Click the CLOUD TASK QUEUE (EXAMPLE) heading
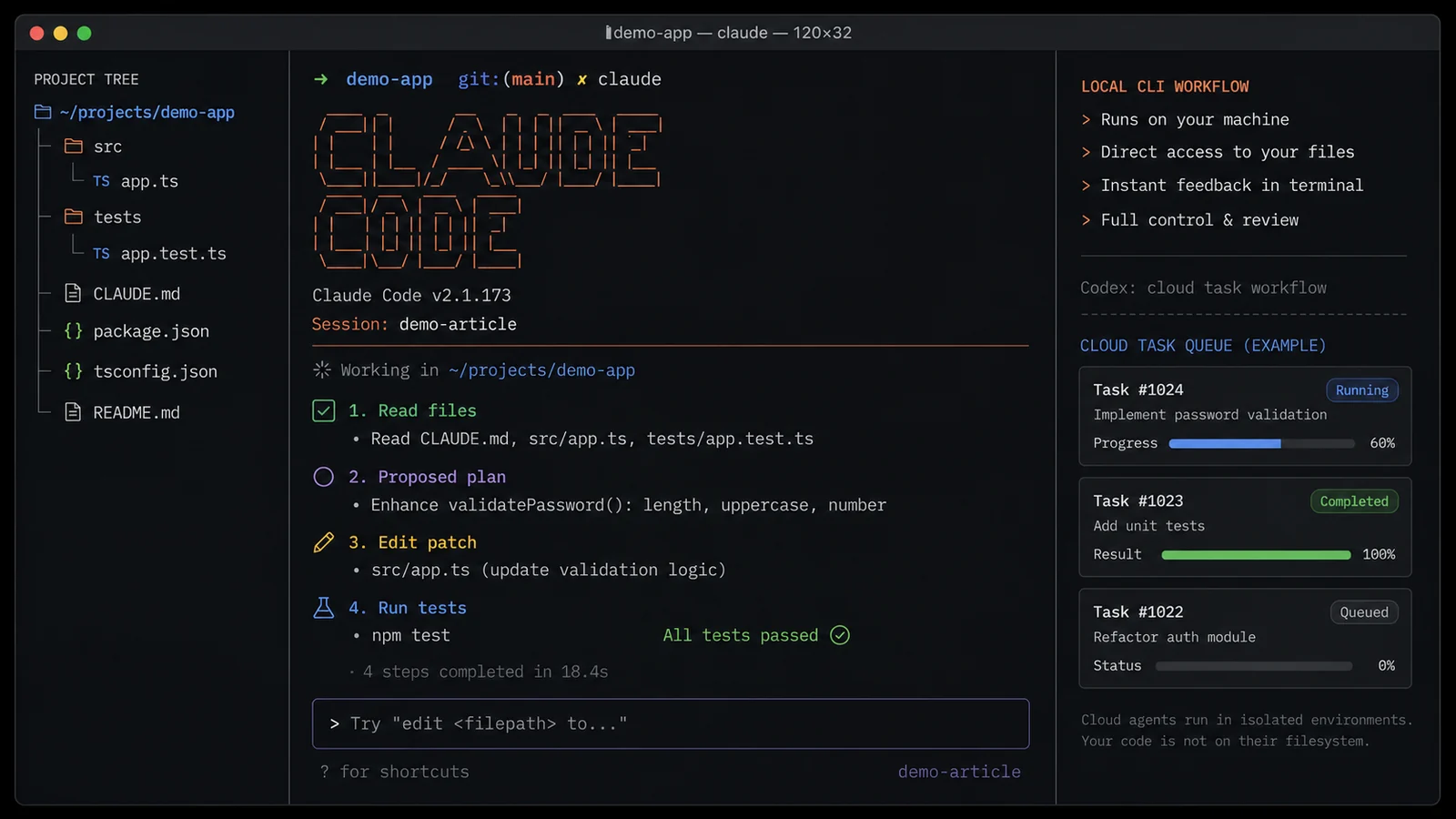The height and width of the screenshot is (819, 1456). click(x=1203, y=346)
